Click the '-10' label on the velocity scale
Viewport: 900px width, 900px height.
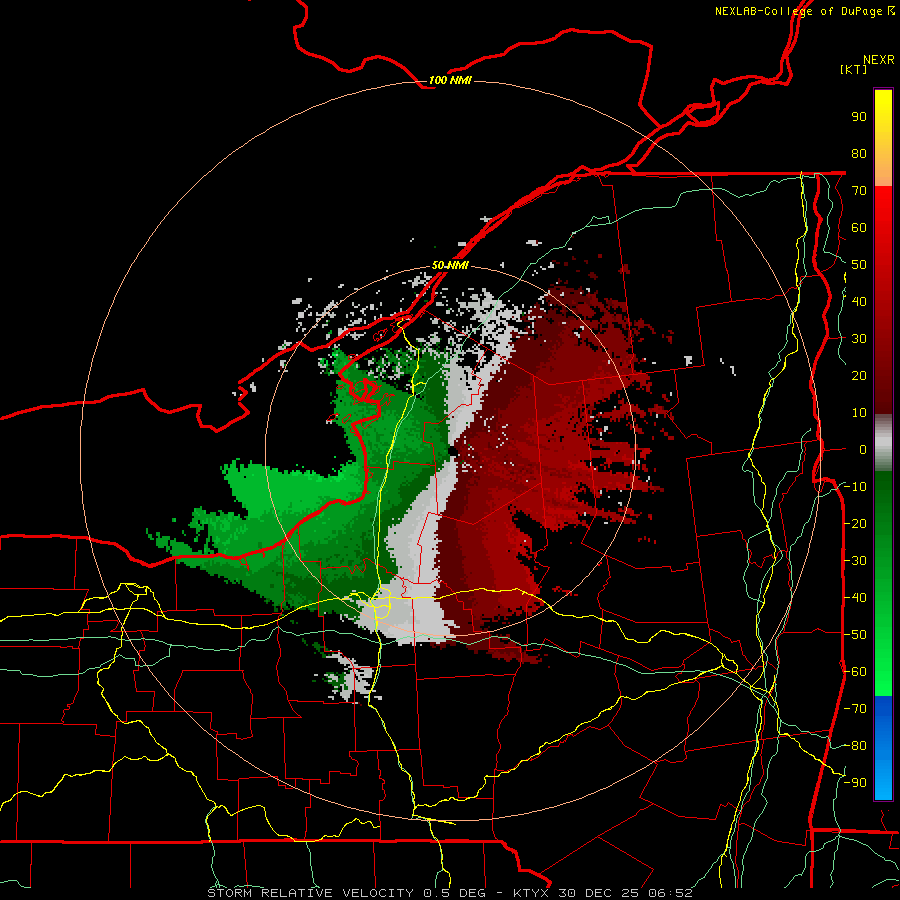855,487
